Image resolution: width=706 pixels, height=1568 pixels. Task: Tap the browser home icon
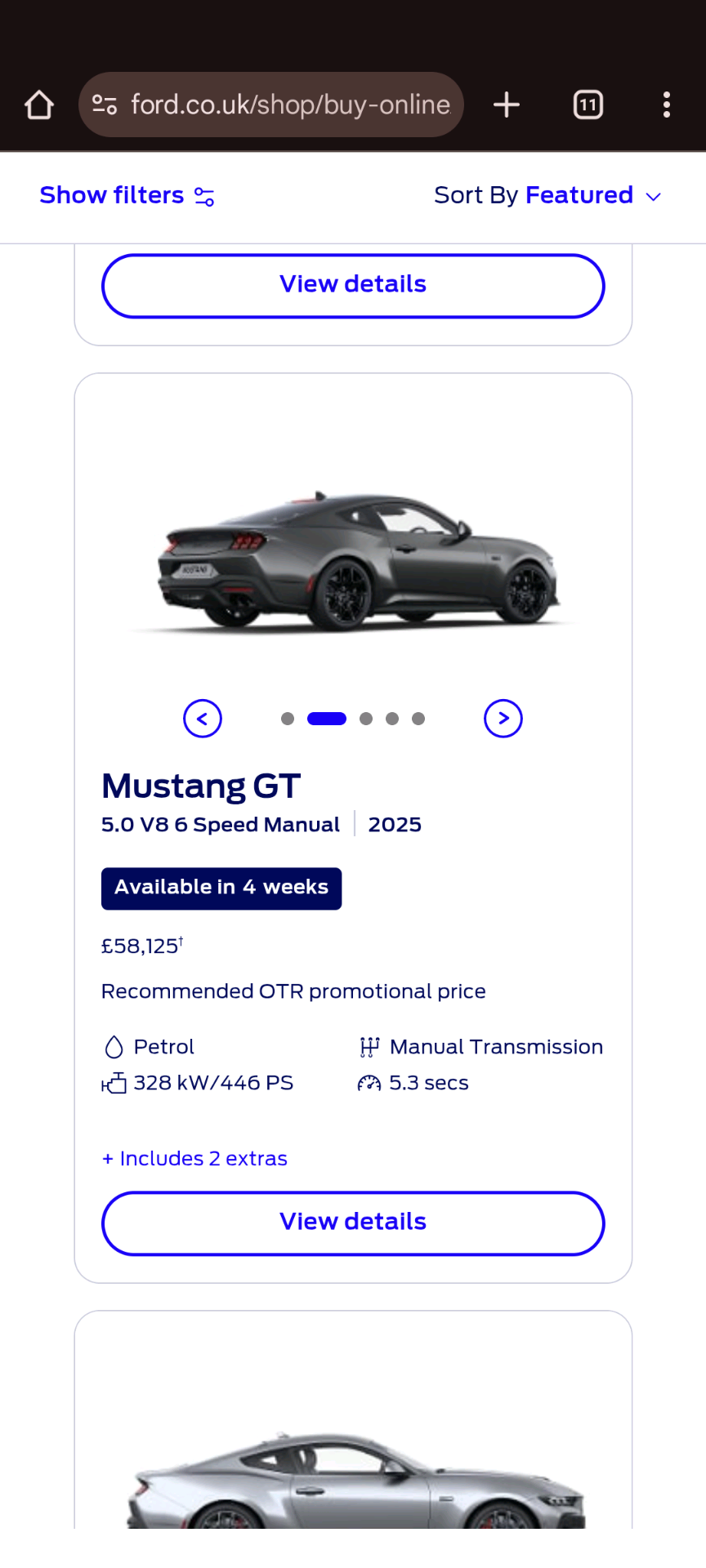(x=38, y=105)
